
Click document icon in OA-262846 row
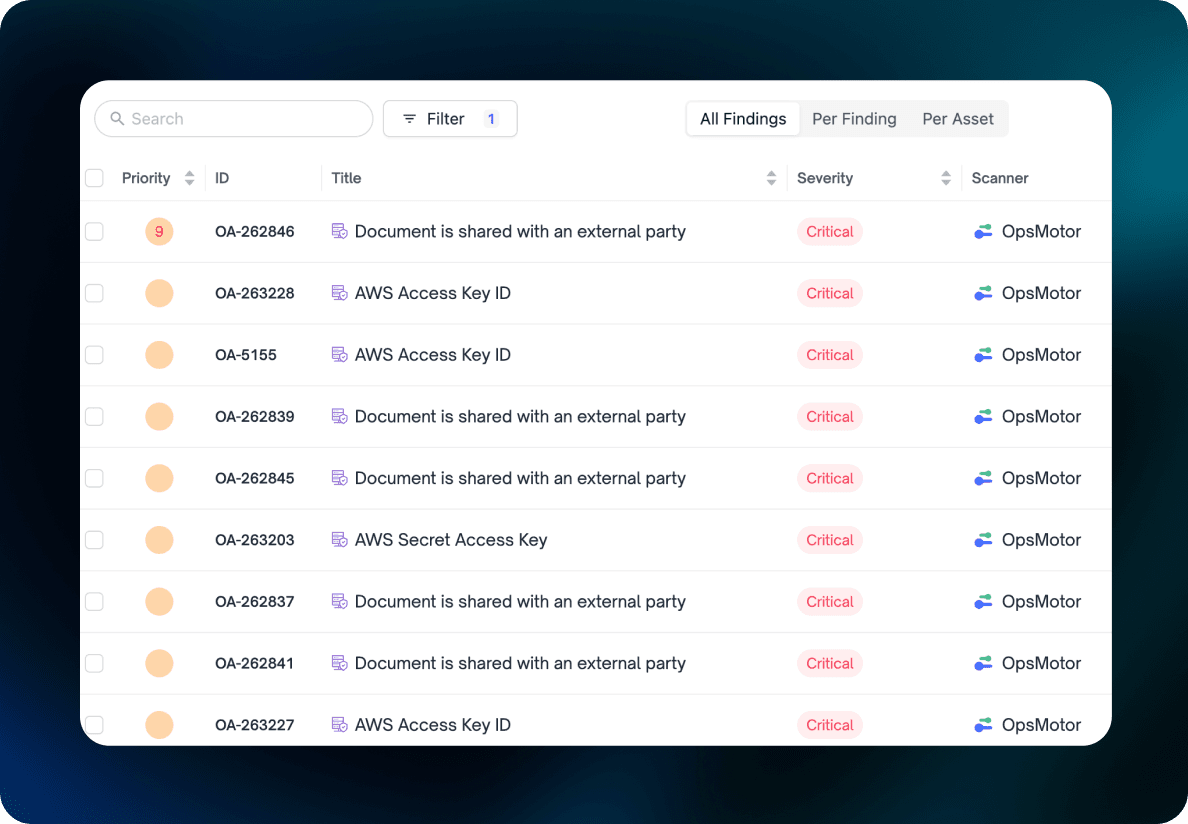click(339, 231)
